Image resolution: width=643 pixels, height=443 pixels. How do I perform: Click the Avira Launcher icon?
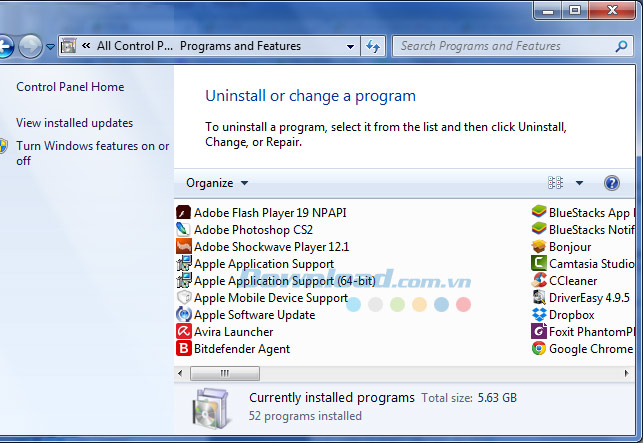click(183, 332)
